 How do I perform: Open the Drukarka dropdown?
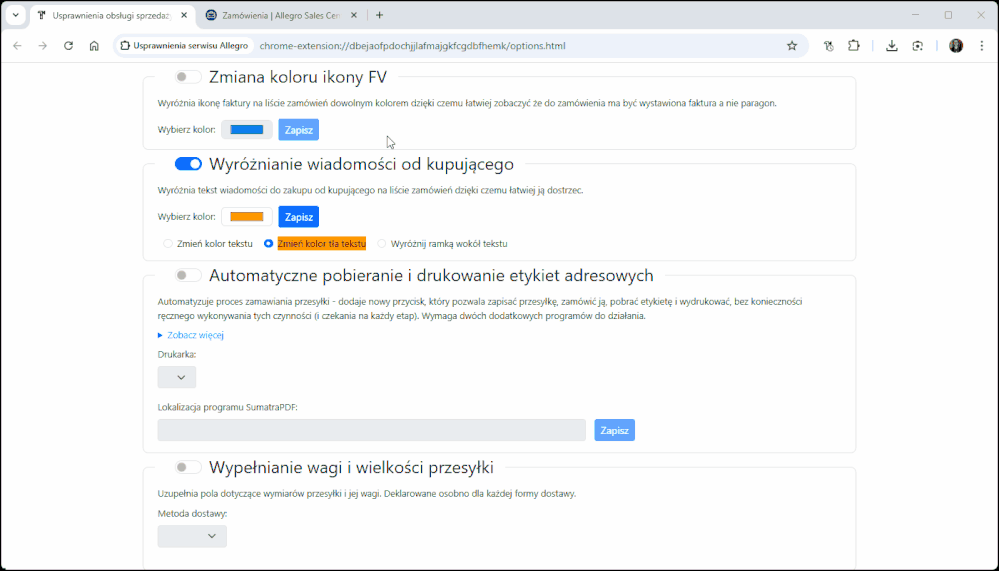coord(177,377)
